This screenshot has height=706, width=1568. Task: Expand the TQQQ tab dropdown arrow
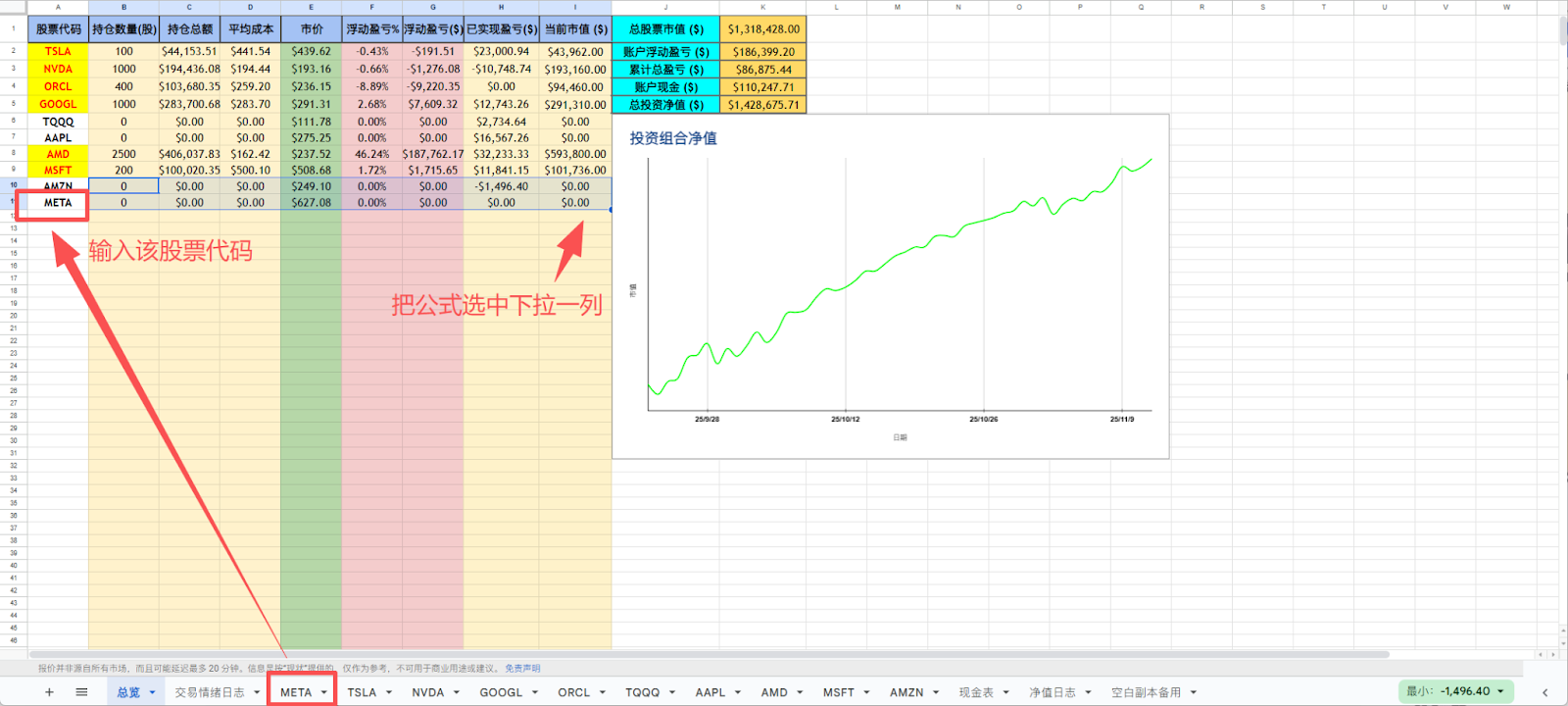pos(672,692)
